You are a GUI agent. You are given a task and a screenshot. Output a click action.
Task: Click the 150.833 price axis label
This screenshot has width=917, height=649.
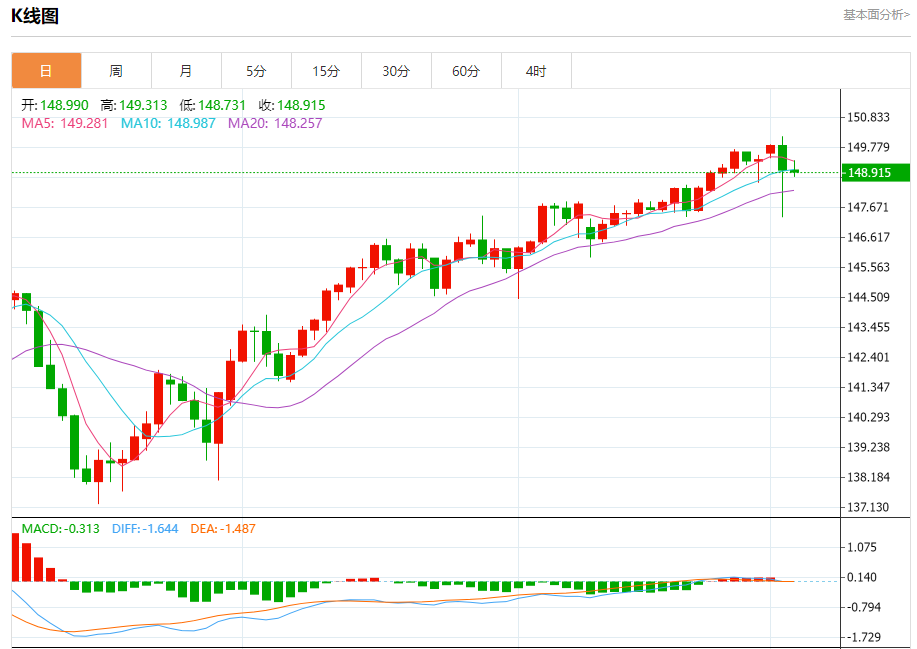tap(868, 117)
